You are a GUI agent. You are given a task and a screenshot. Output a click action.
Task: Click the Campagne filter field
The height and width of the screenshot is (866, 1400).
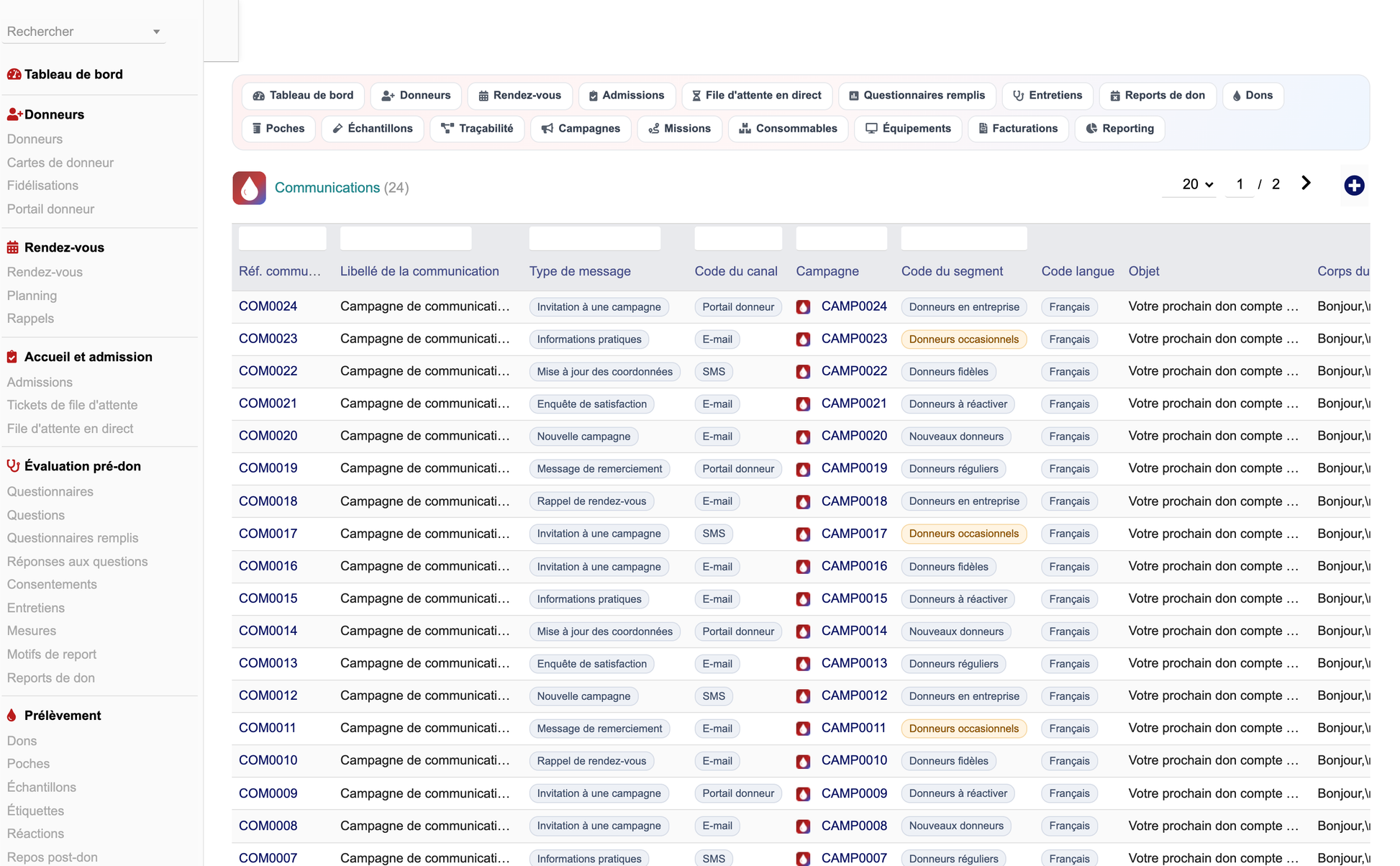pyautogui.click(x=841, y=238)
